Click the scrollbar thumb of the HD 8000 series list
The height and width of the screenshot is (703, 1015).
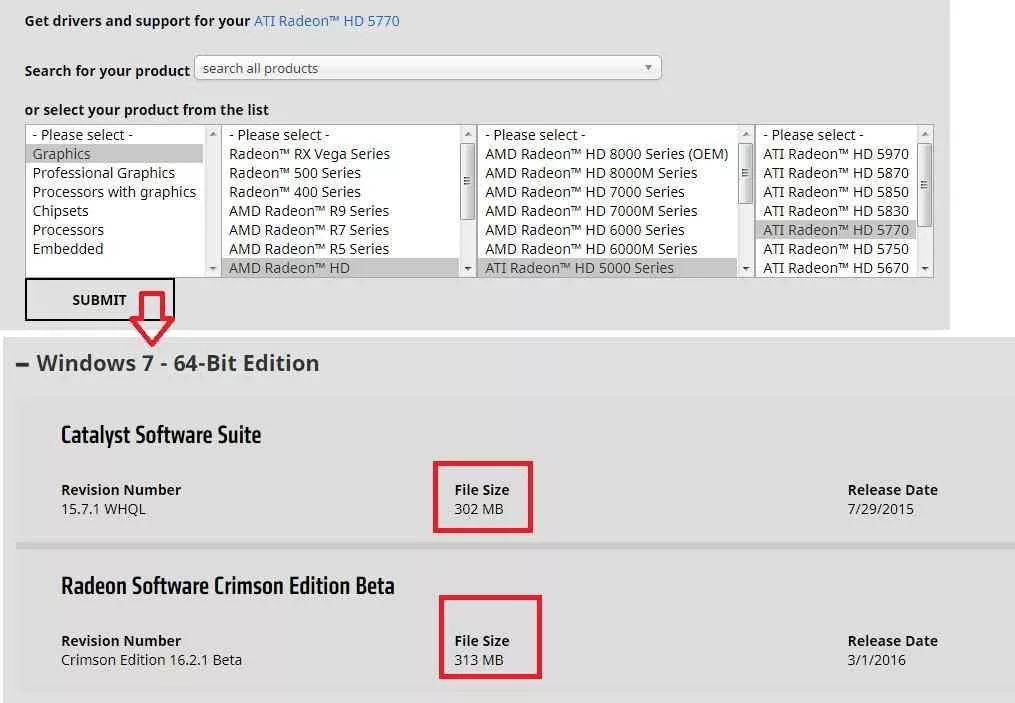click(746, 173)
